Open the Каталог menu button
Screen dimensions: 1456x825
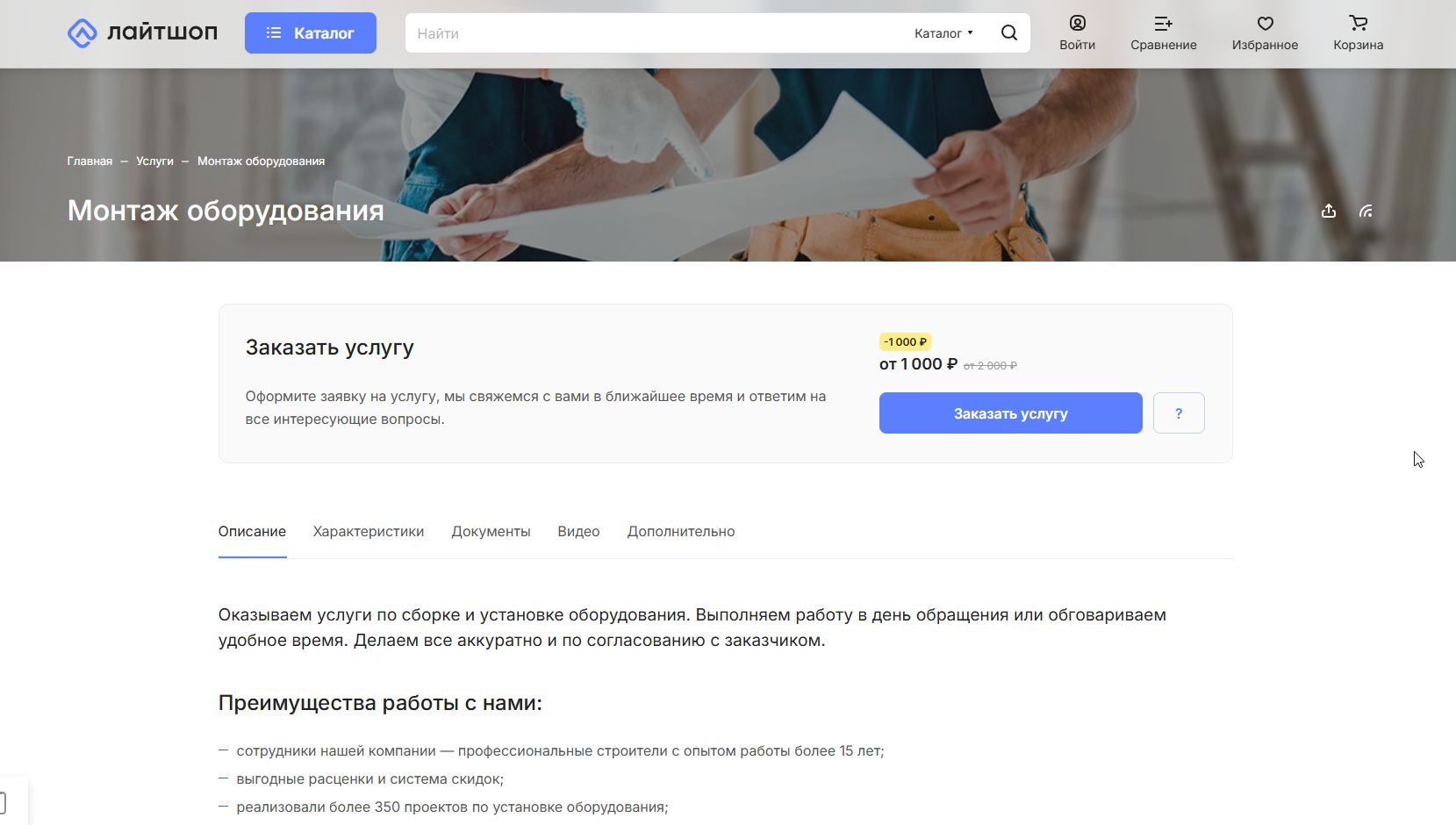point(311,32)
